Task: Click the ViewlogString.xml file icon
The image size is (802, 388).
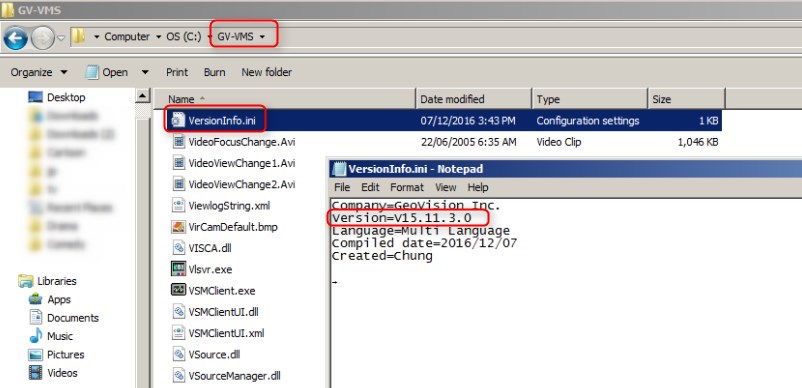Action: [178, 206]
